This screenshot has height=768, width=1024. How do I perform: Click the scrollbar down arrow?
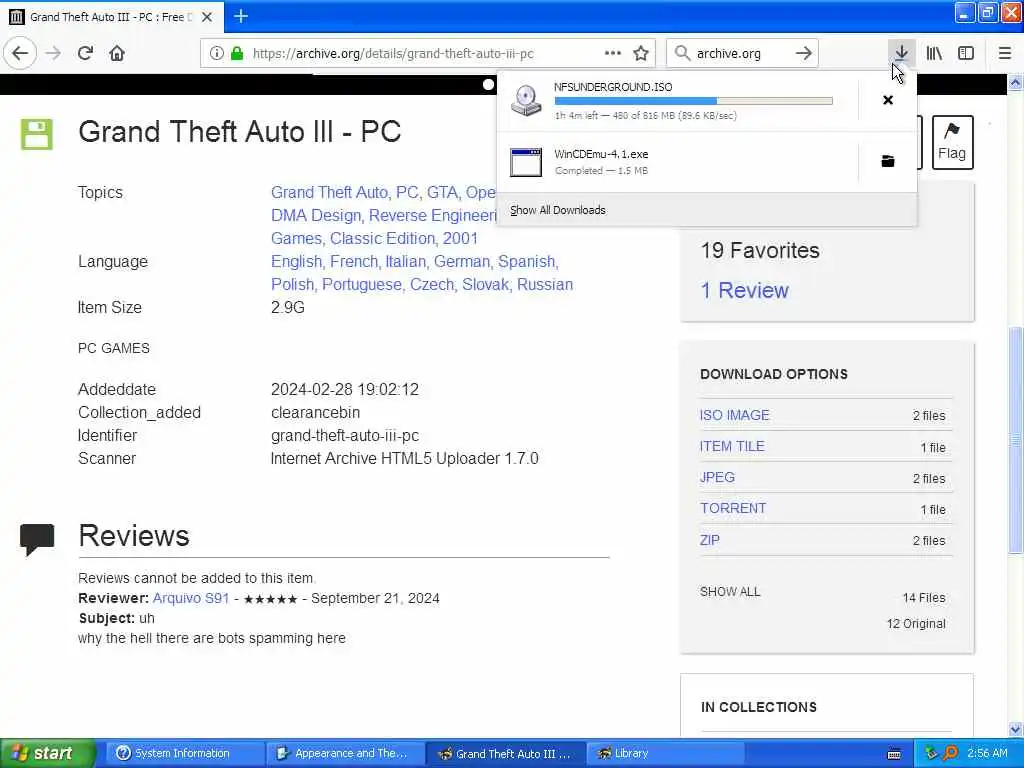click(1016, 729)
